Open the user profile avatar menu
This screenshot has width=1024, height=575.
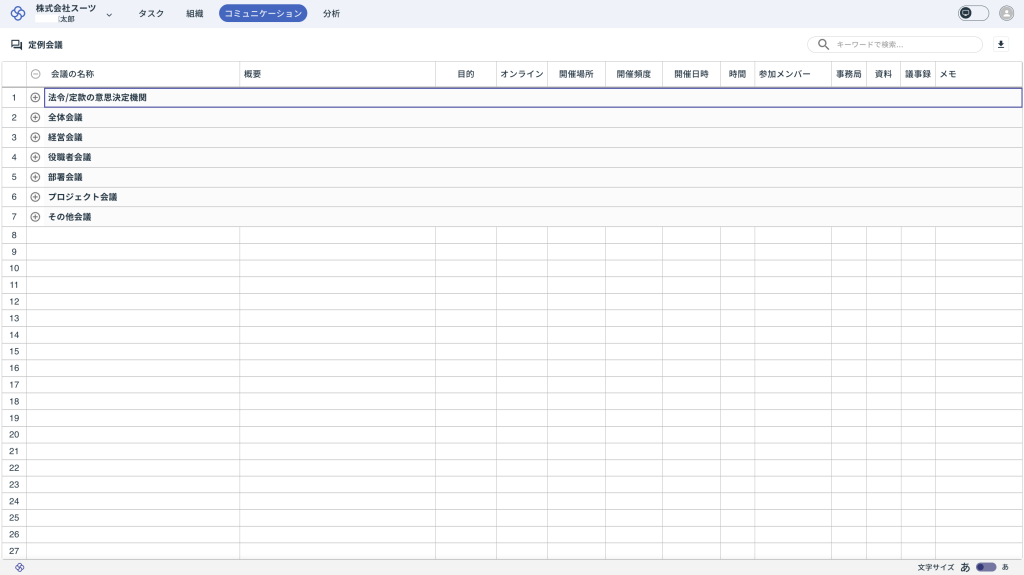coord(1006,13)
